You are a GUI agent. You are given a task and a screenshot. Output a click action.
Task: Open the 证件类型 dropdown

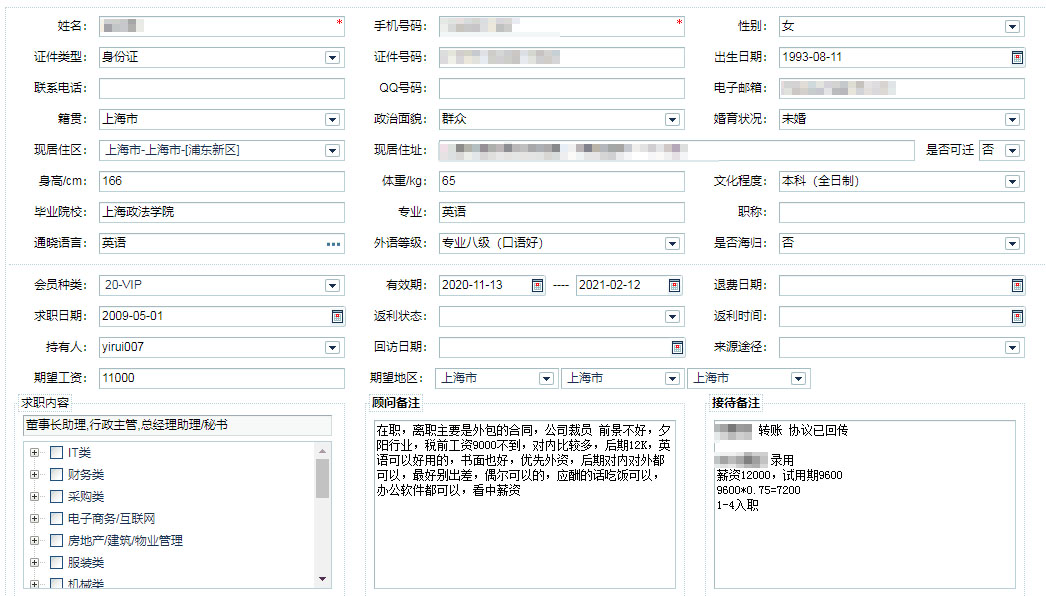point(332,57)
